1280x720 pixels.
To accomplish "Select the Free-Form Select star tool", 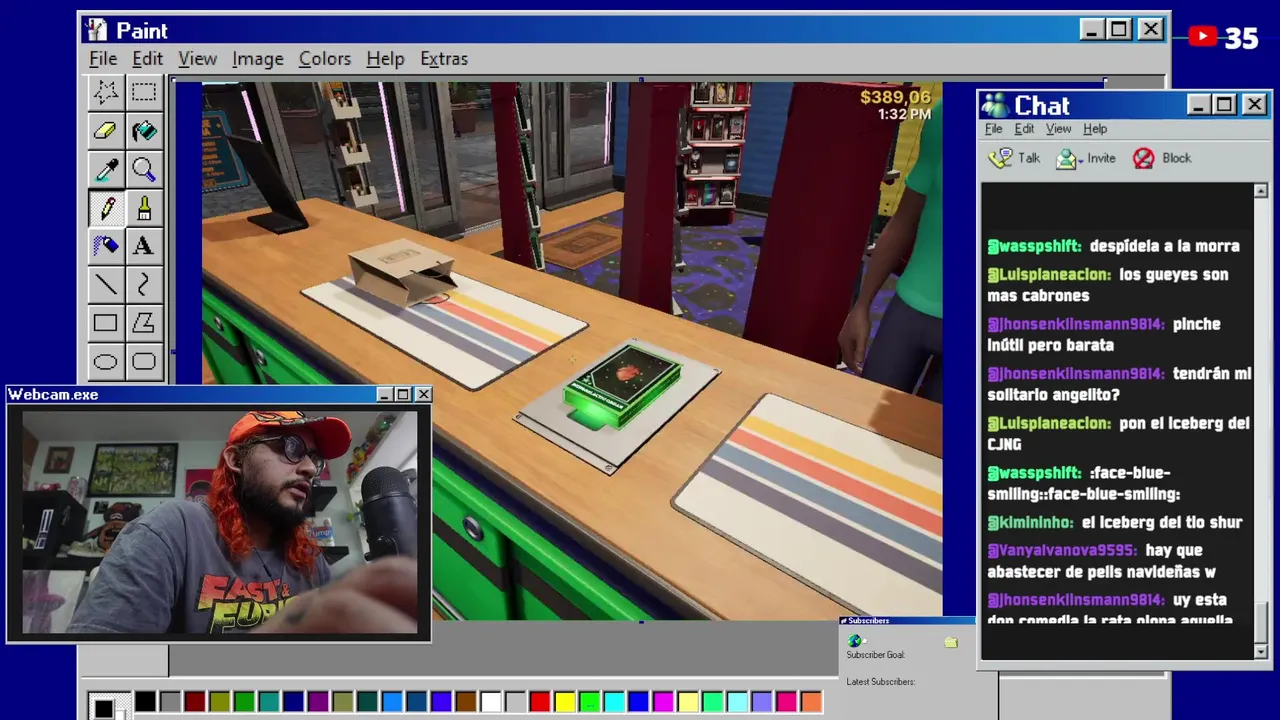I will pyautogui.click(x=105, y=93).
